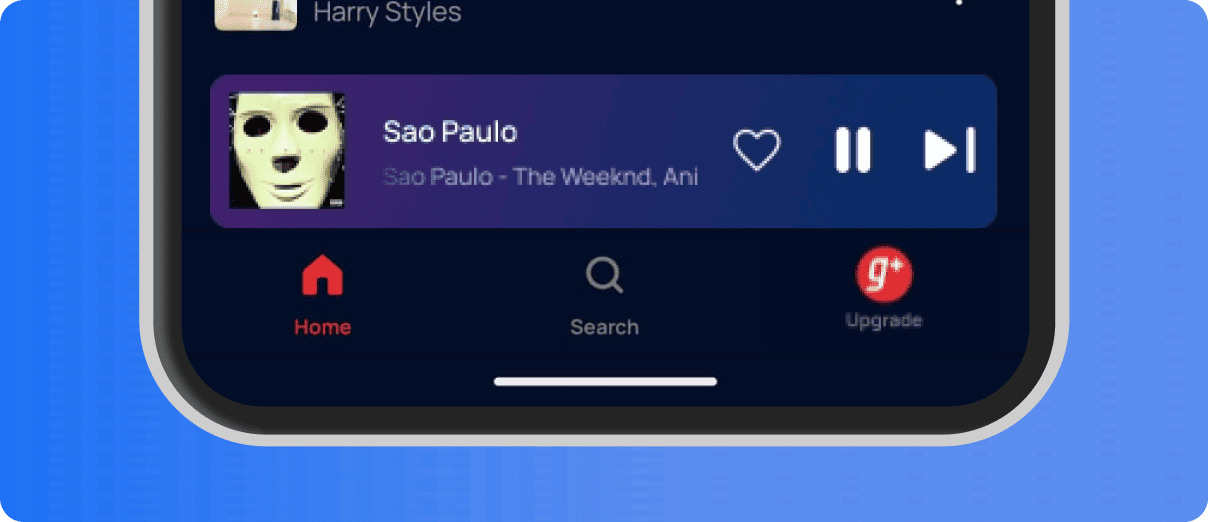
Task: Tap the 'Sao Paulo - The Weeknd, Ani' subtitle
Action: [541, 177]
